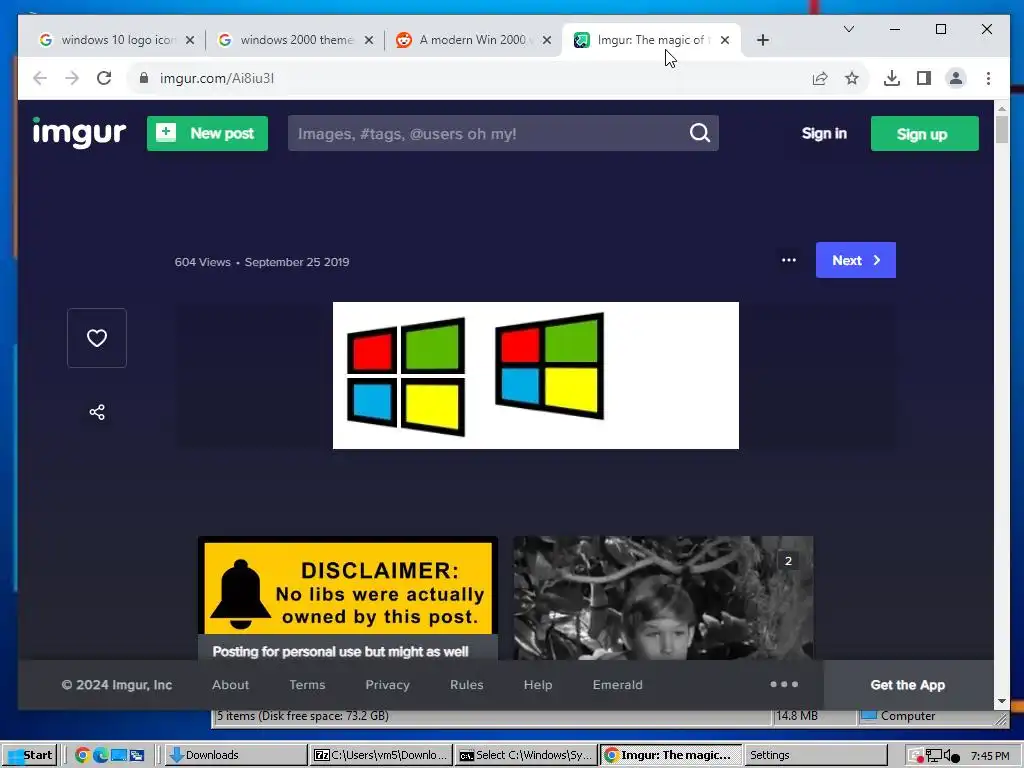This screenshot has height=768, width=1024.
Task: Click the Terms footer link
Action: pos(307,684)
